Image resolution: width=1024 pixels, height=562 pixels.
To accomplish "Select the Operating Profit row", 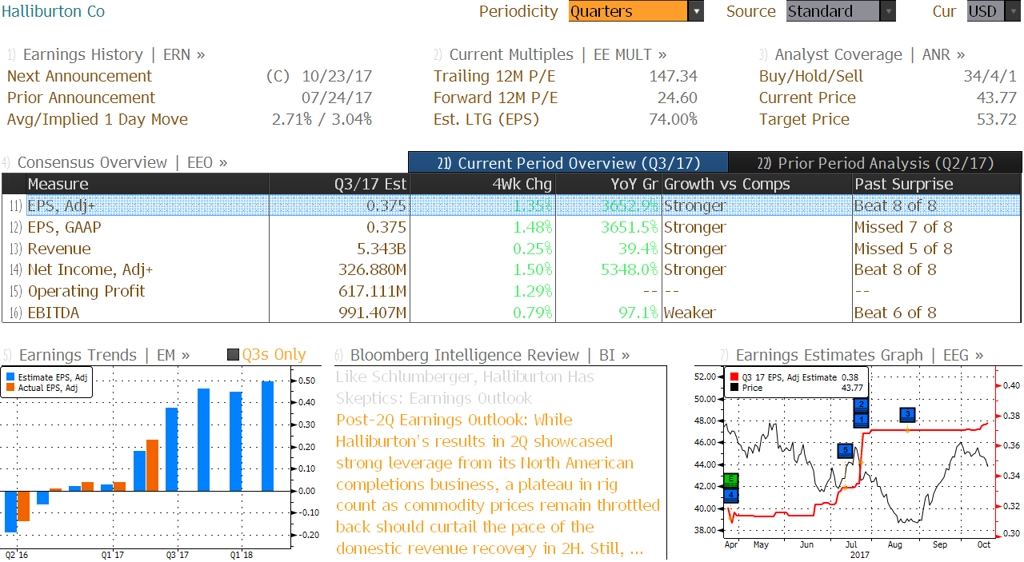I will (x=511, y=291).
